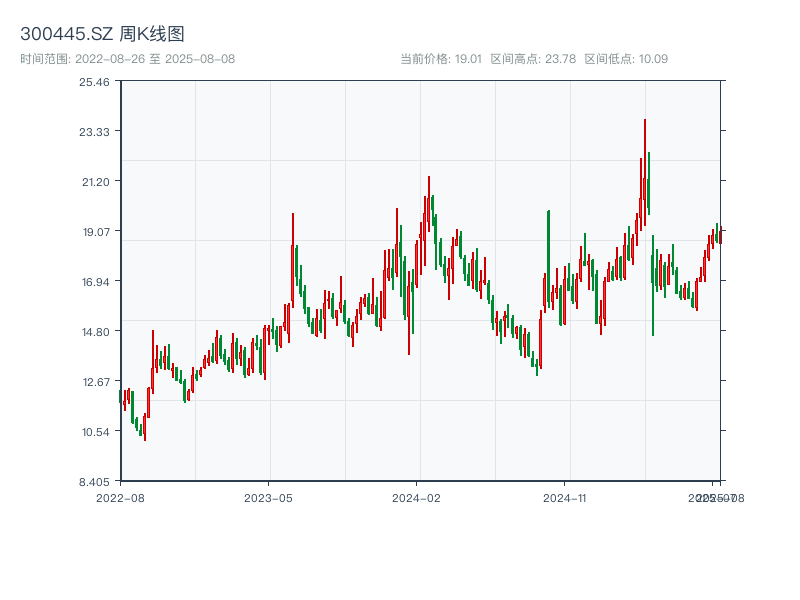
Task: Click the 当前价格 19.01 label
Action: point(441,59)
